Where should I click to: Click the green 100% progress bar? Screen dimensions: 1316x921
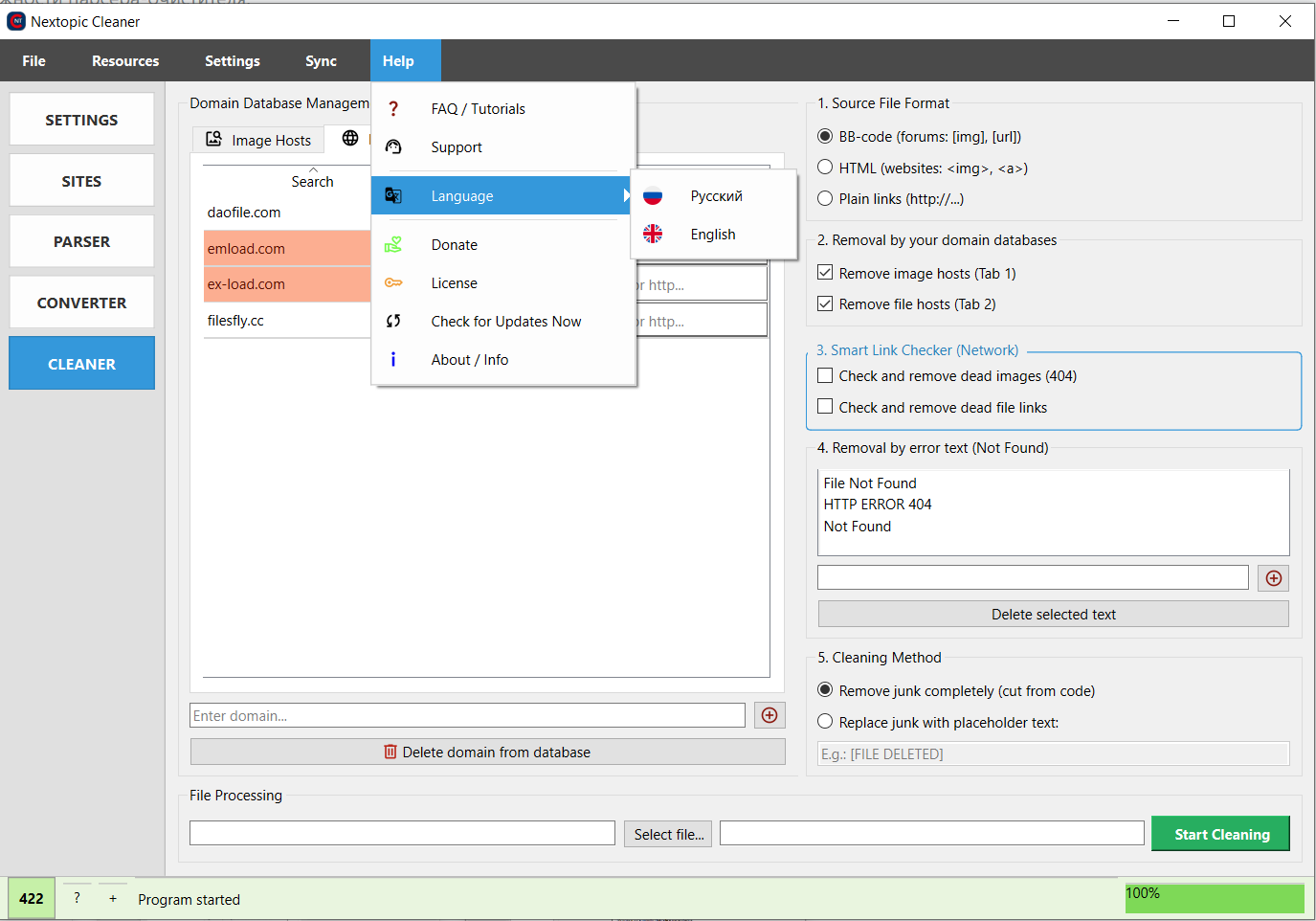pos(1214,898)
